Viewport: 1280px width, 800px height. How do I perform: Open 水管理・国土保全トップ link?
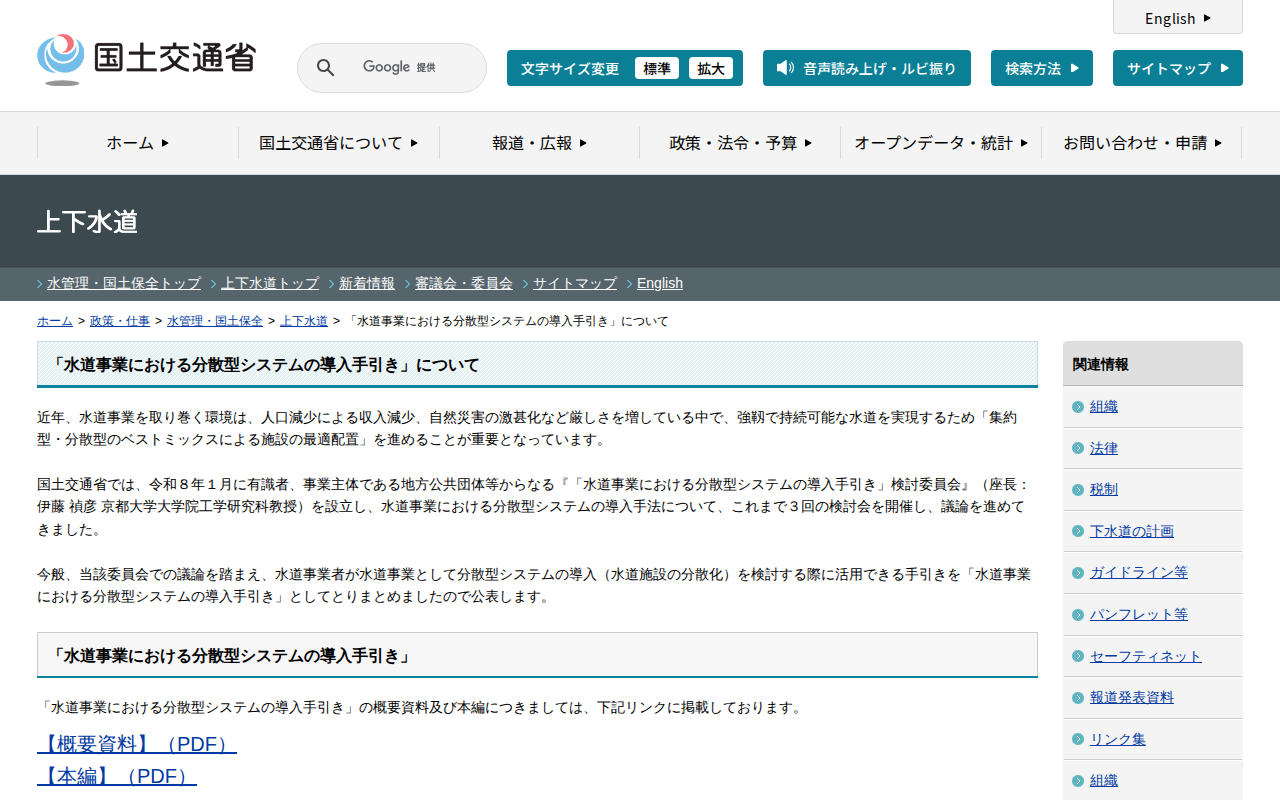124,283
